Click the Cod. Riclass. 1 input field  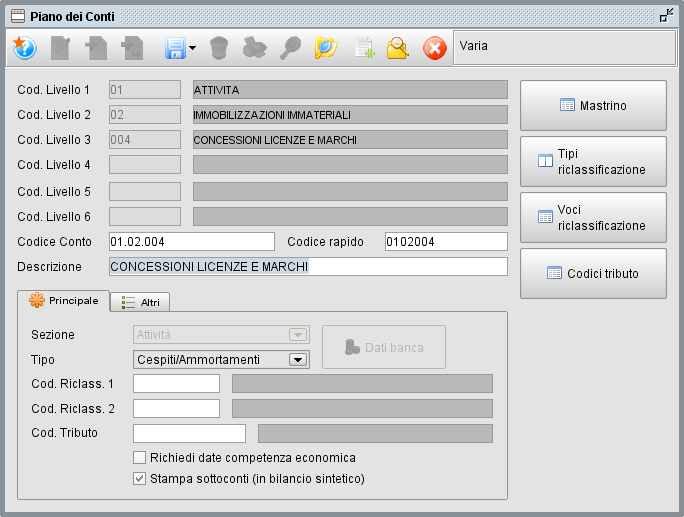176,383
